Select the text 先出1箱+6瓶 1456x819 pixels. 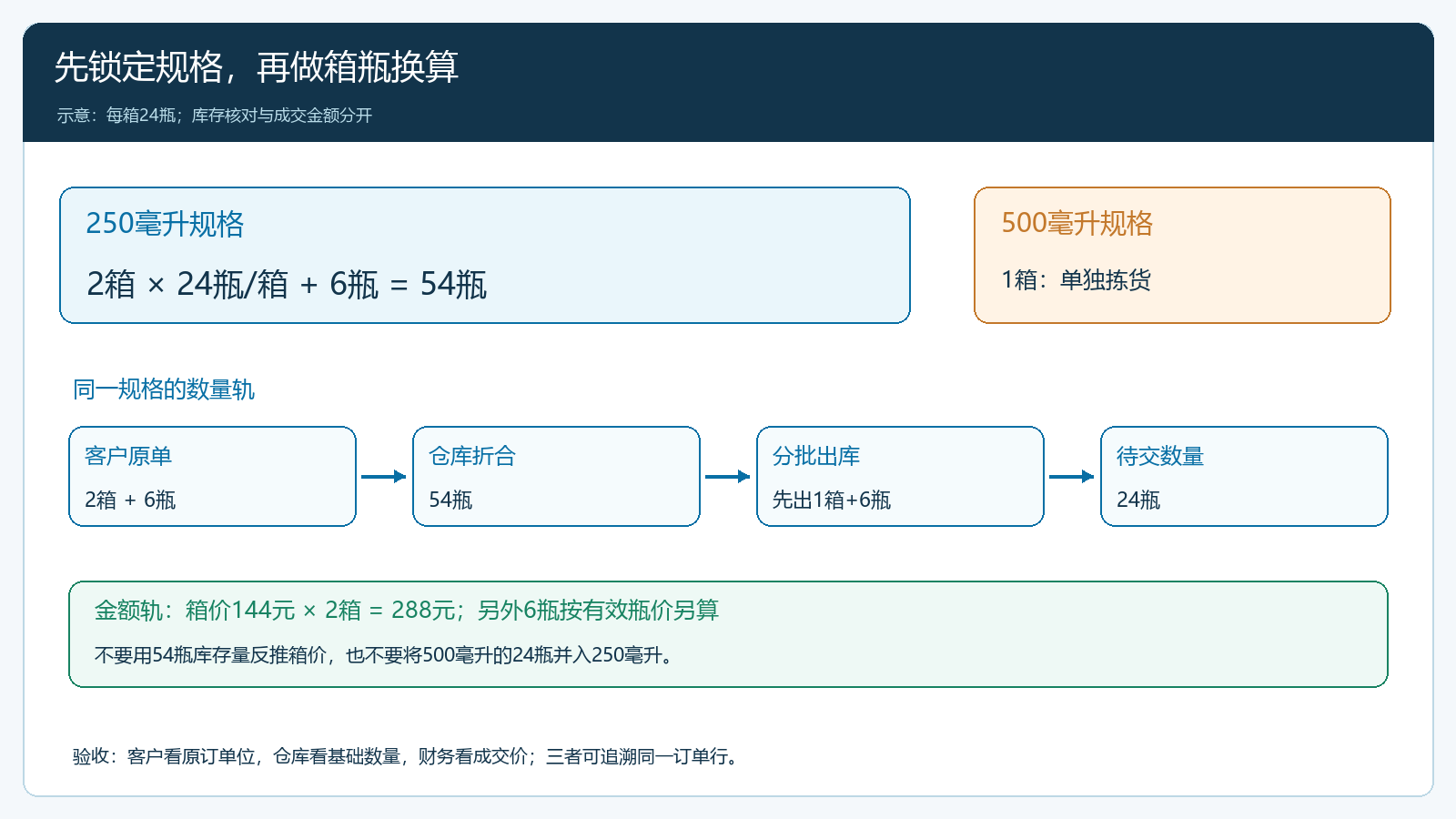pos(832,500)
